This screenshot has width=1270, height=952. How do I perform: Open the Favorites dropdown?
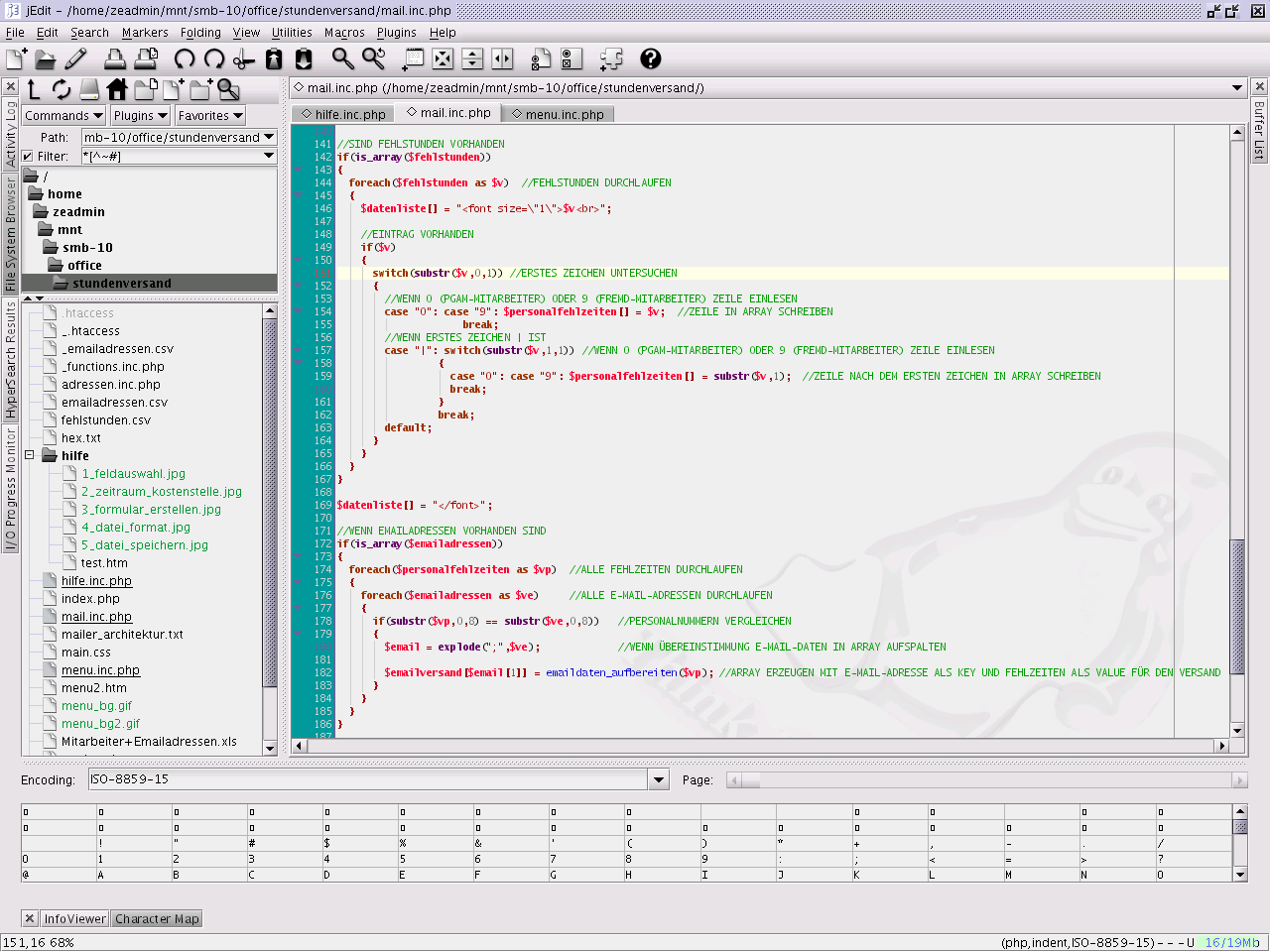[210, 116]
